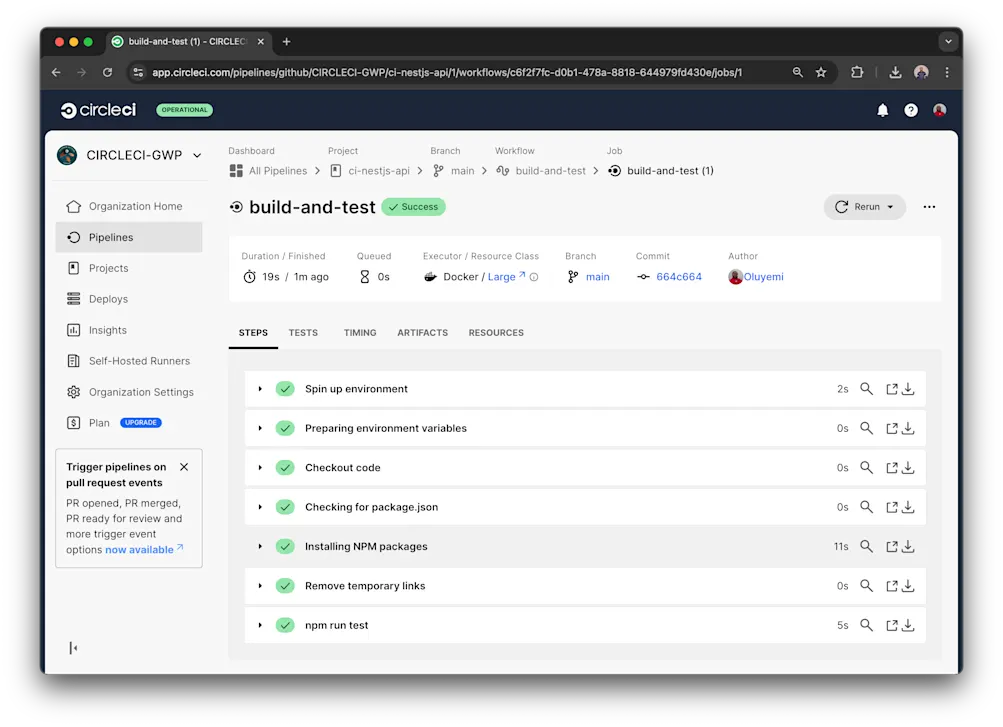Expand the npm run test step
Image resolution: width=1003 pixels, height=727 pixels.
[260, 625]
